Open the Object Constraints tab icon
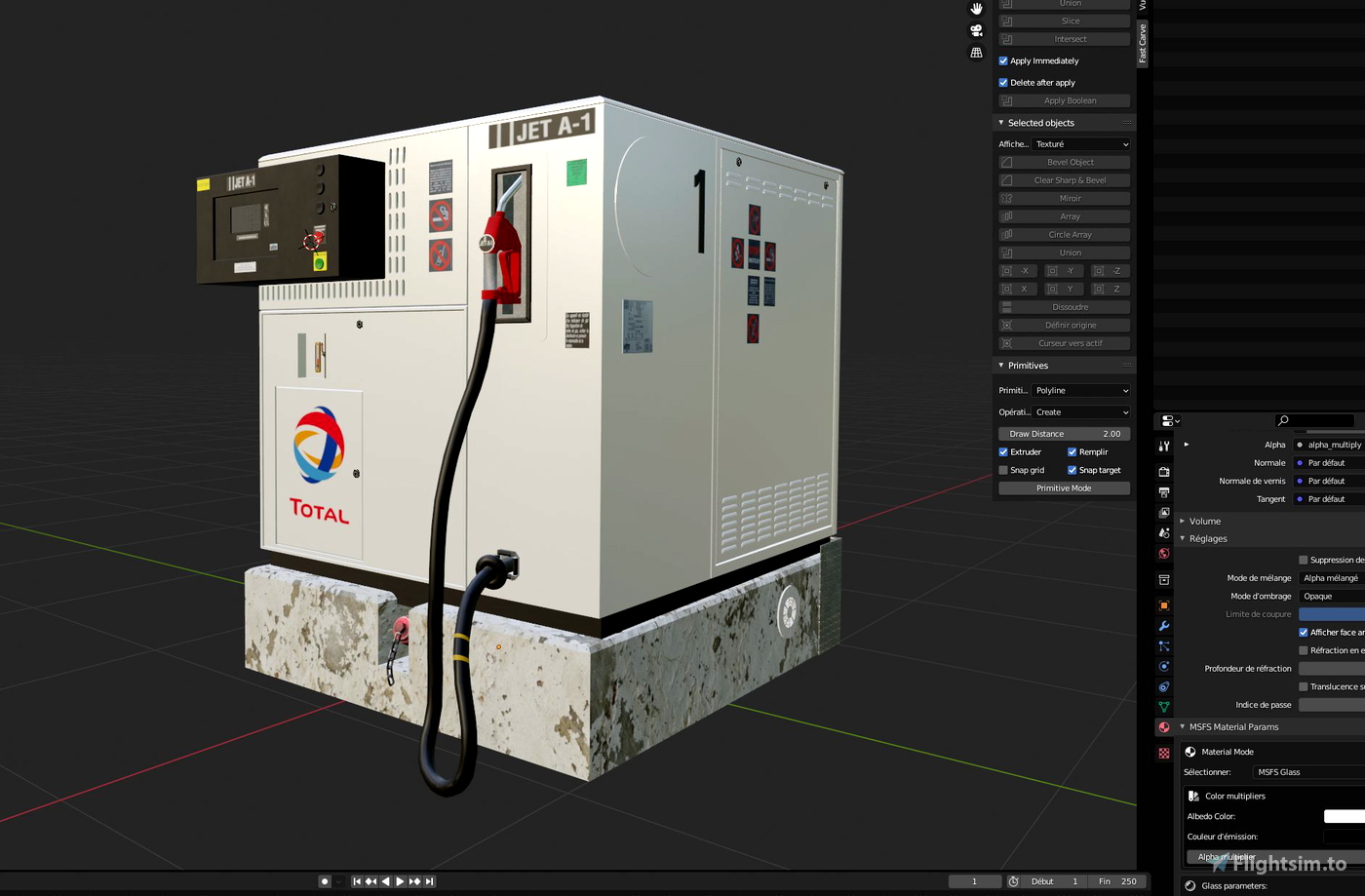This screenshot has width=1365, height=896. (x=1164, y=687)
